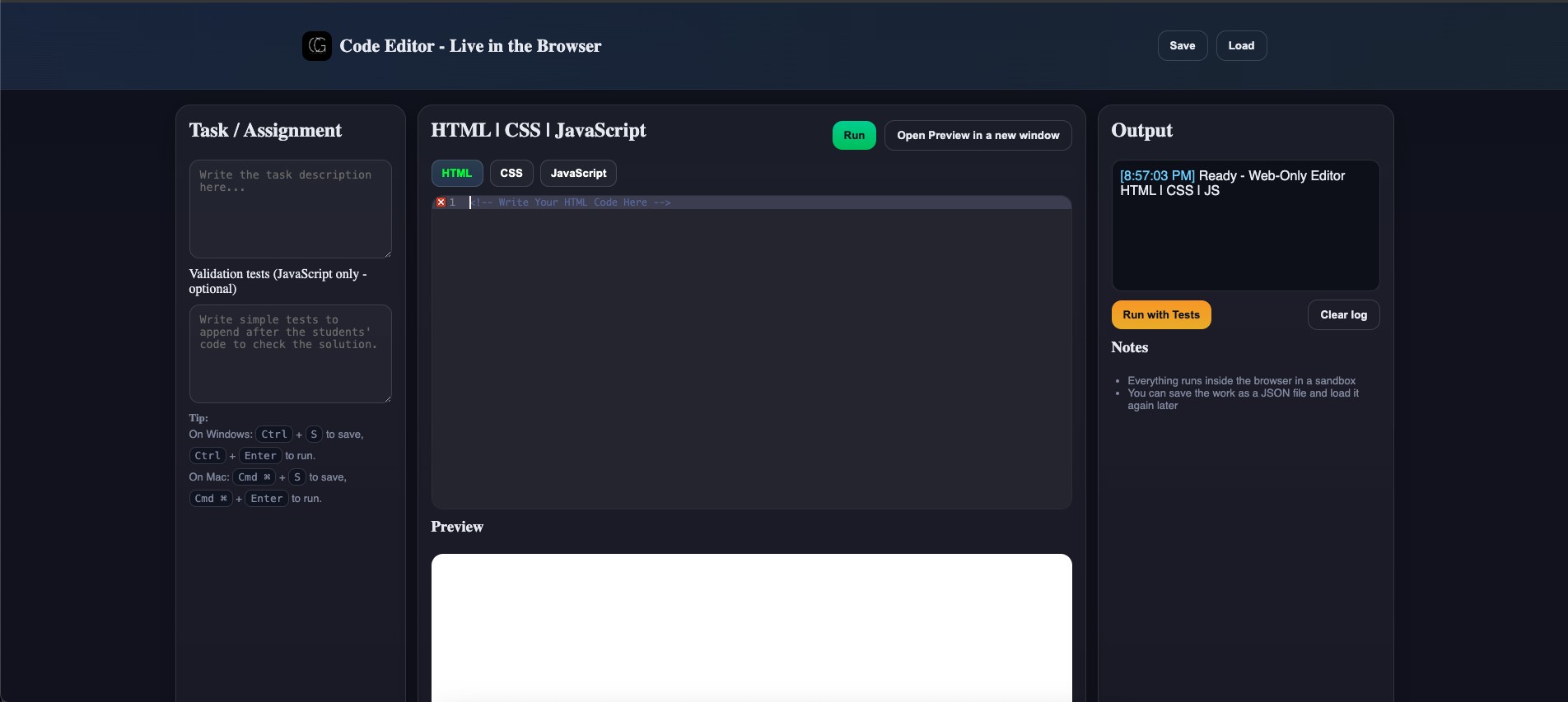
Task: Click the orange Run with Tests button
Action: [1160, 315]
